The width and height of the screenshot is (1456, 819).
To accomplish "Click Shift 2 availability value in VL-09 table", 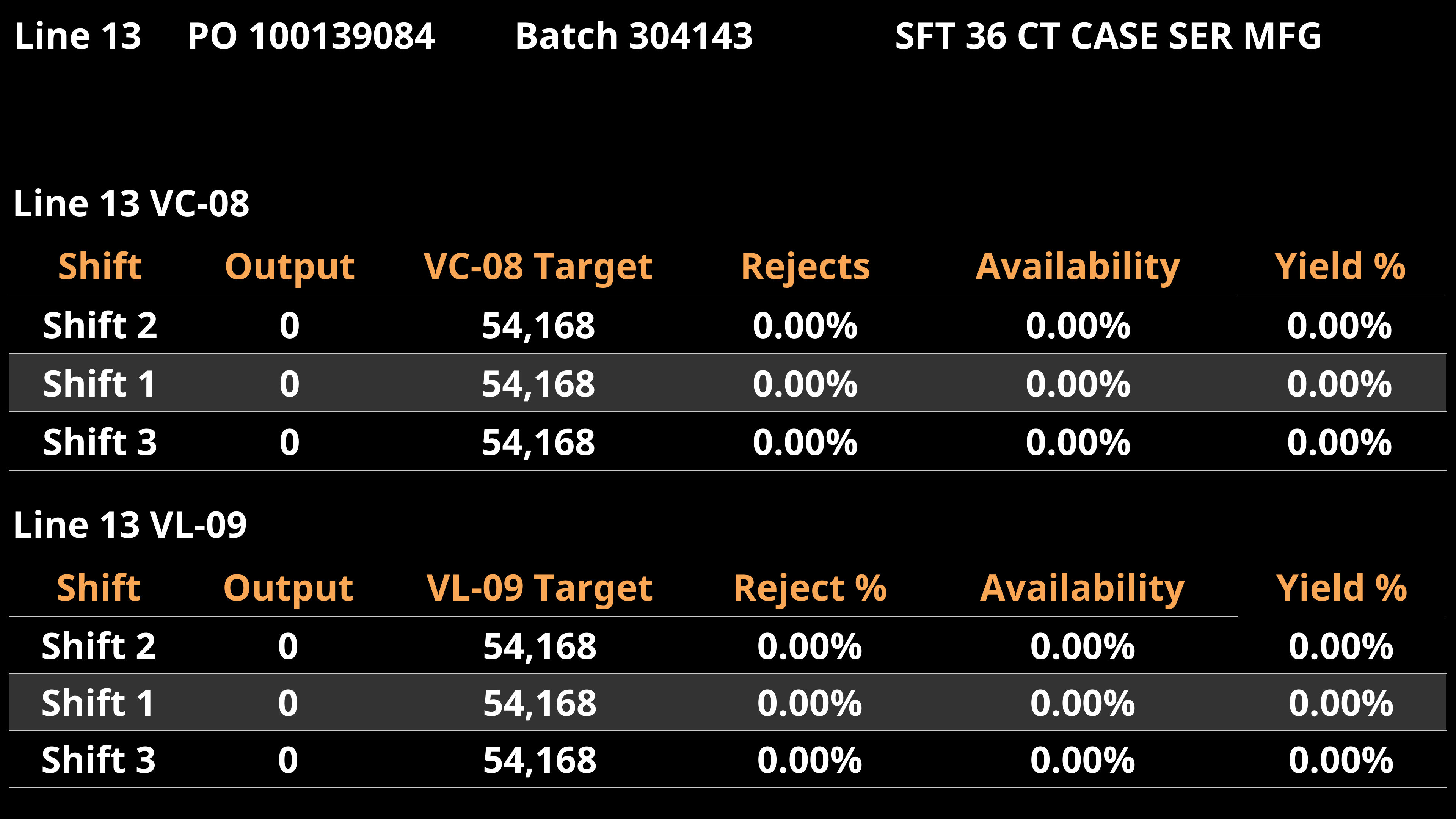I will tap(1083, 646).
